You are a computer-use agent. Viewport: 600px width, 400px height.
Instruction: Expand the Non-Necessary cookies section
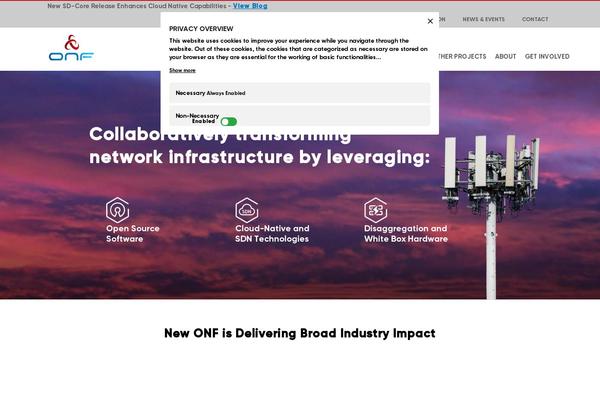[300, 116]
